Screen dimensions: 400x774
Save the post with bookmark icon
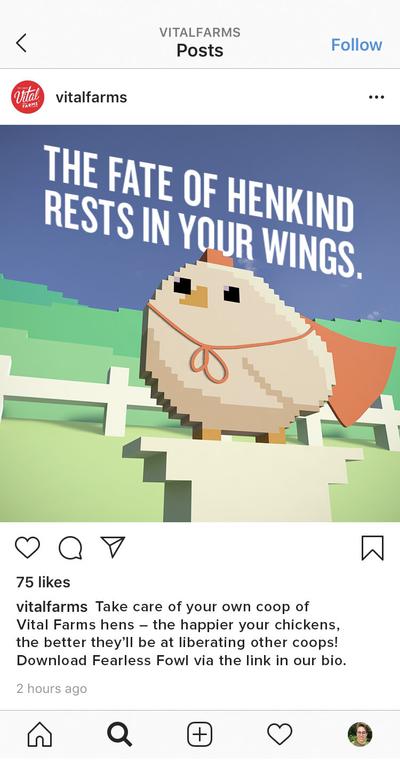[372, 548]
